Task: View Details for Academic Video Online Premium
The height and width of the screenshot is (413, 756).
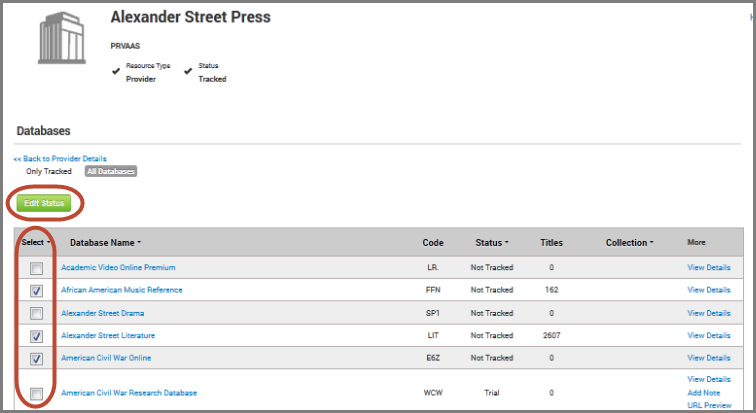Action: click(x=709, y=267)
